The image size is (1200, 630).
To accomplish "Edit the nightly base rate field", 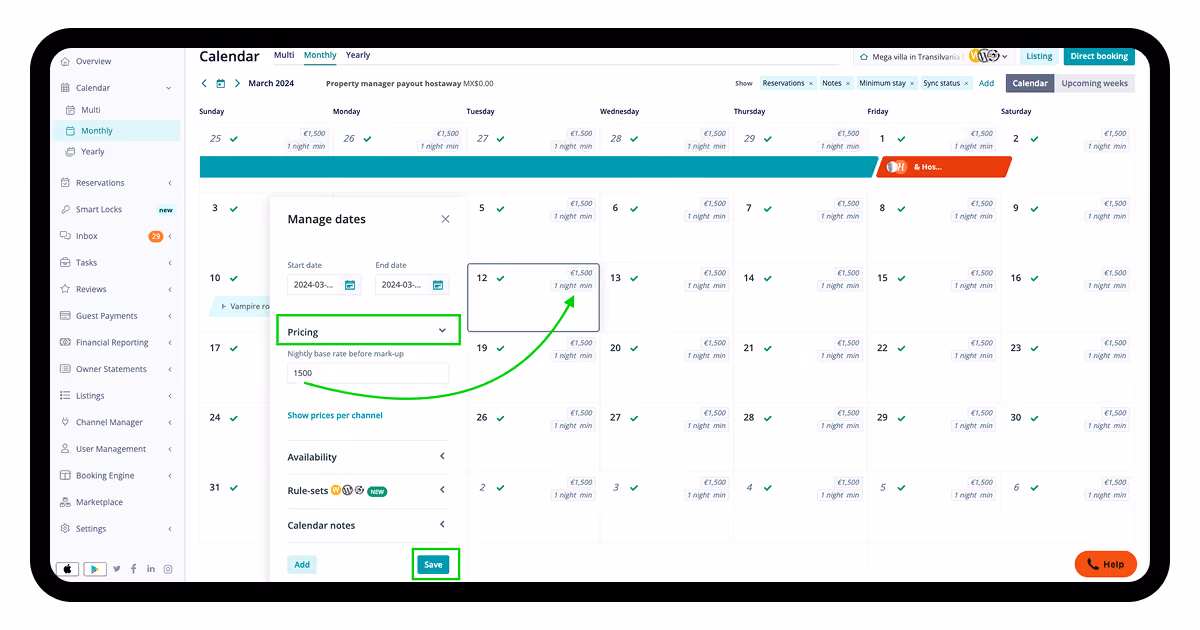I will (368, 373).
